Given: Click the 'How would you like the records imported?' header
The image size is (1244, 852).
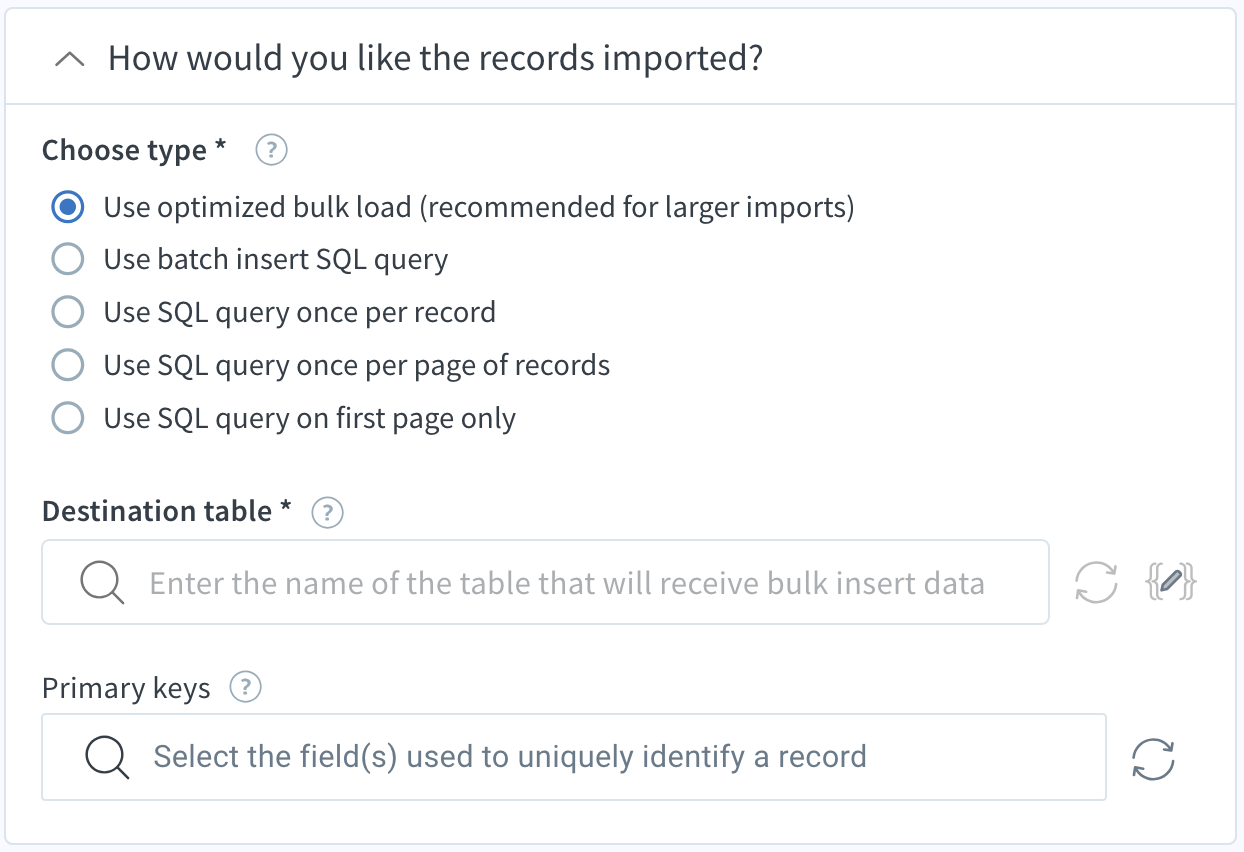Looking at the screenshot, I should coord(435,59).
